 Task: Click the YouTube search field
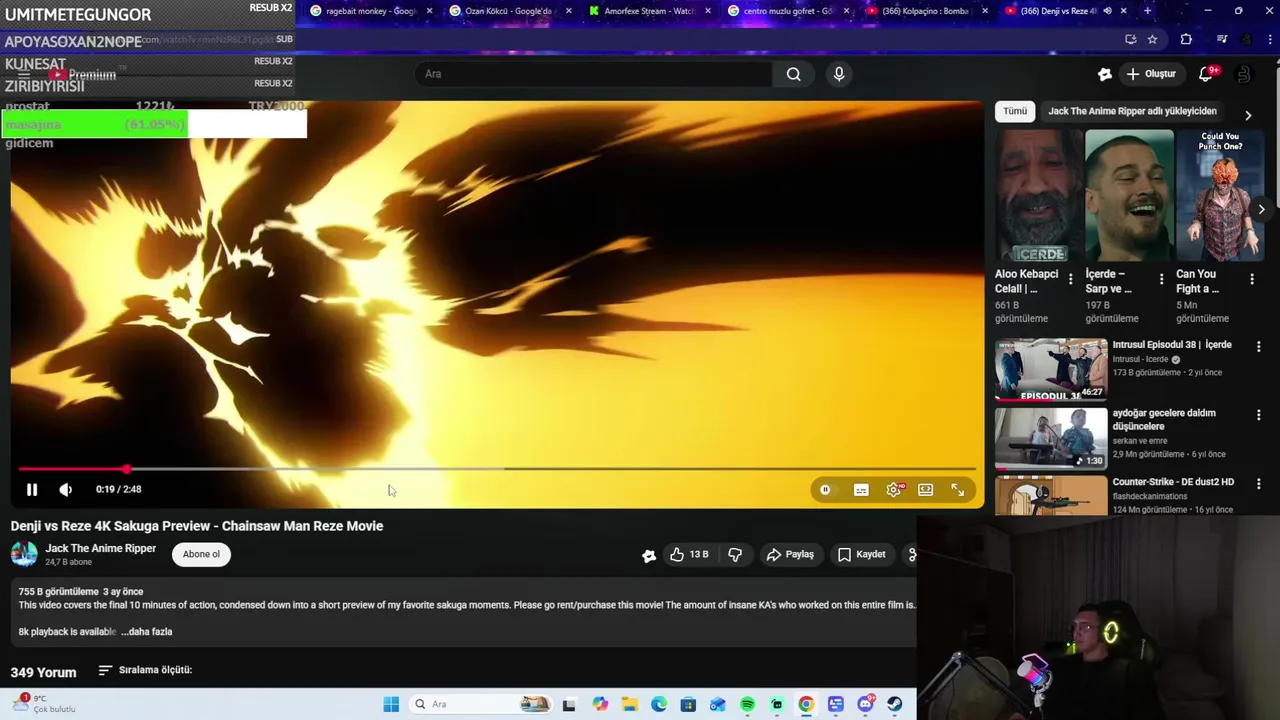(x=594, y=74)
